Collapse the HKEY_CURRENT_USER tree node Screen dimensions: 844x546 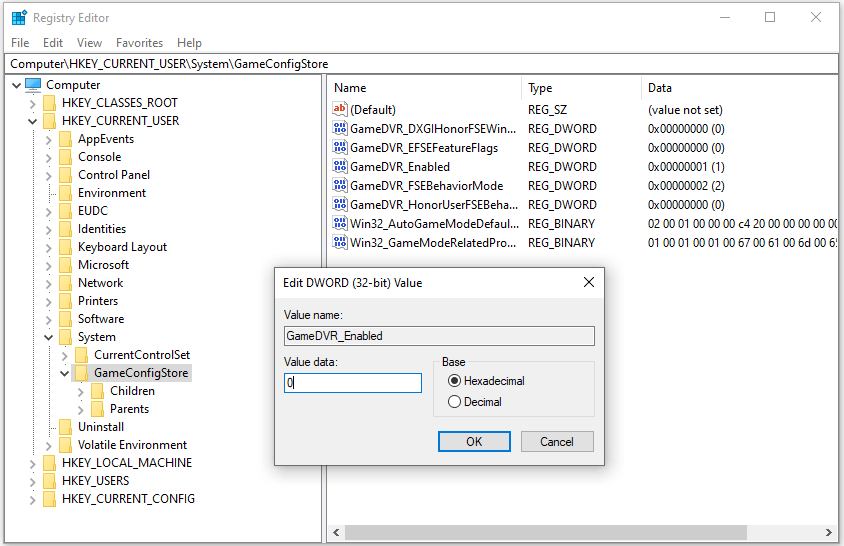[x=33, y=121]
